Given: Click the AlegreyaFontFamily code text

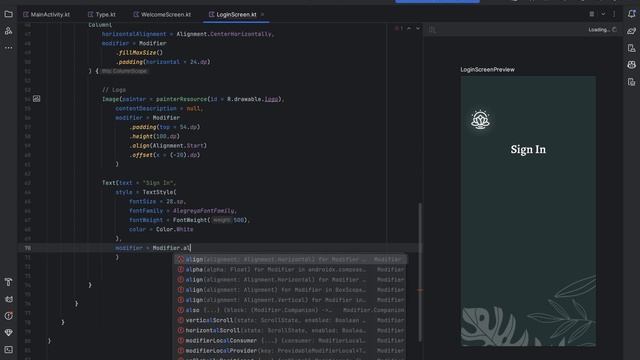Looking at the screenshot, I should [204, 211].
